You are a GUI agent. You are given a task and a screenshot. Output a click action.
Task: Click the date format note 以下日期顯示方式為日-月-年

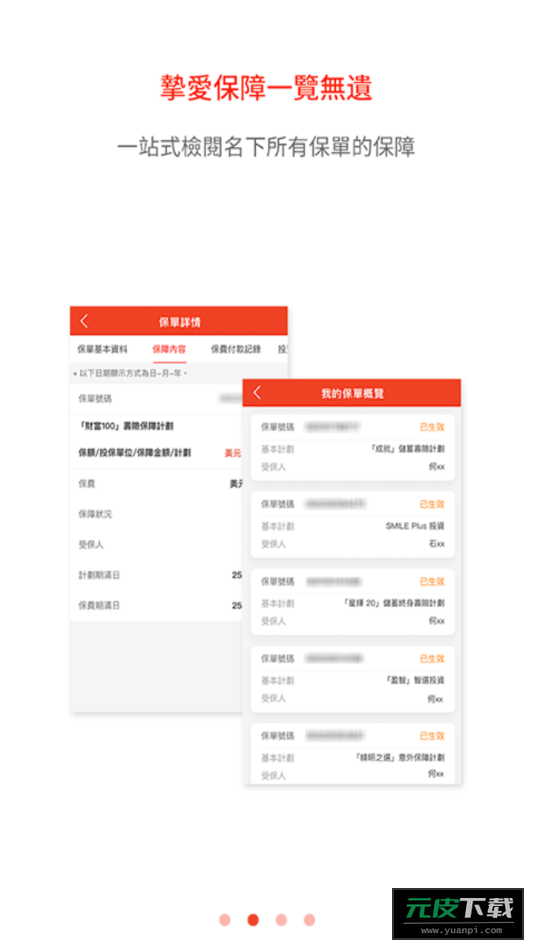click(x=130, y=374)
